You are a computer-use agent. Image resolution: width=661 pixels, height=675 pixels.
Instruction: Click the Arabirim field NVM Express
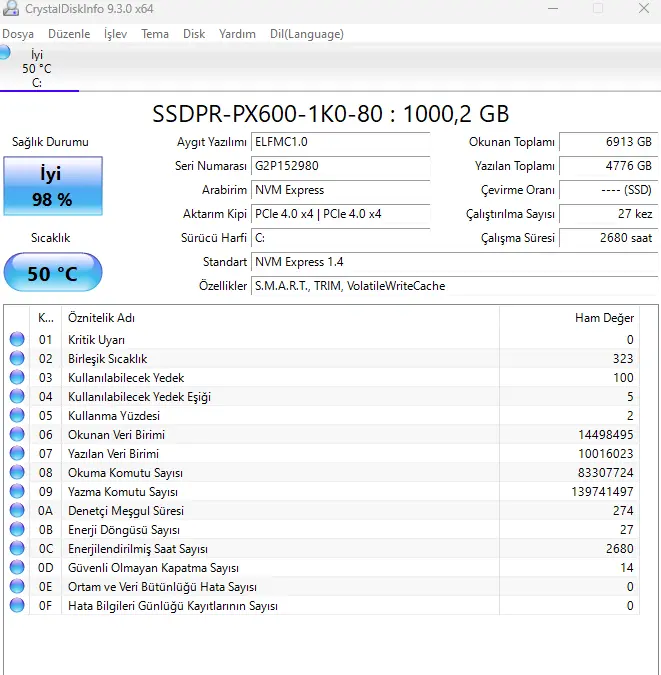coord(340,190)
